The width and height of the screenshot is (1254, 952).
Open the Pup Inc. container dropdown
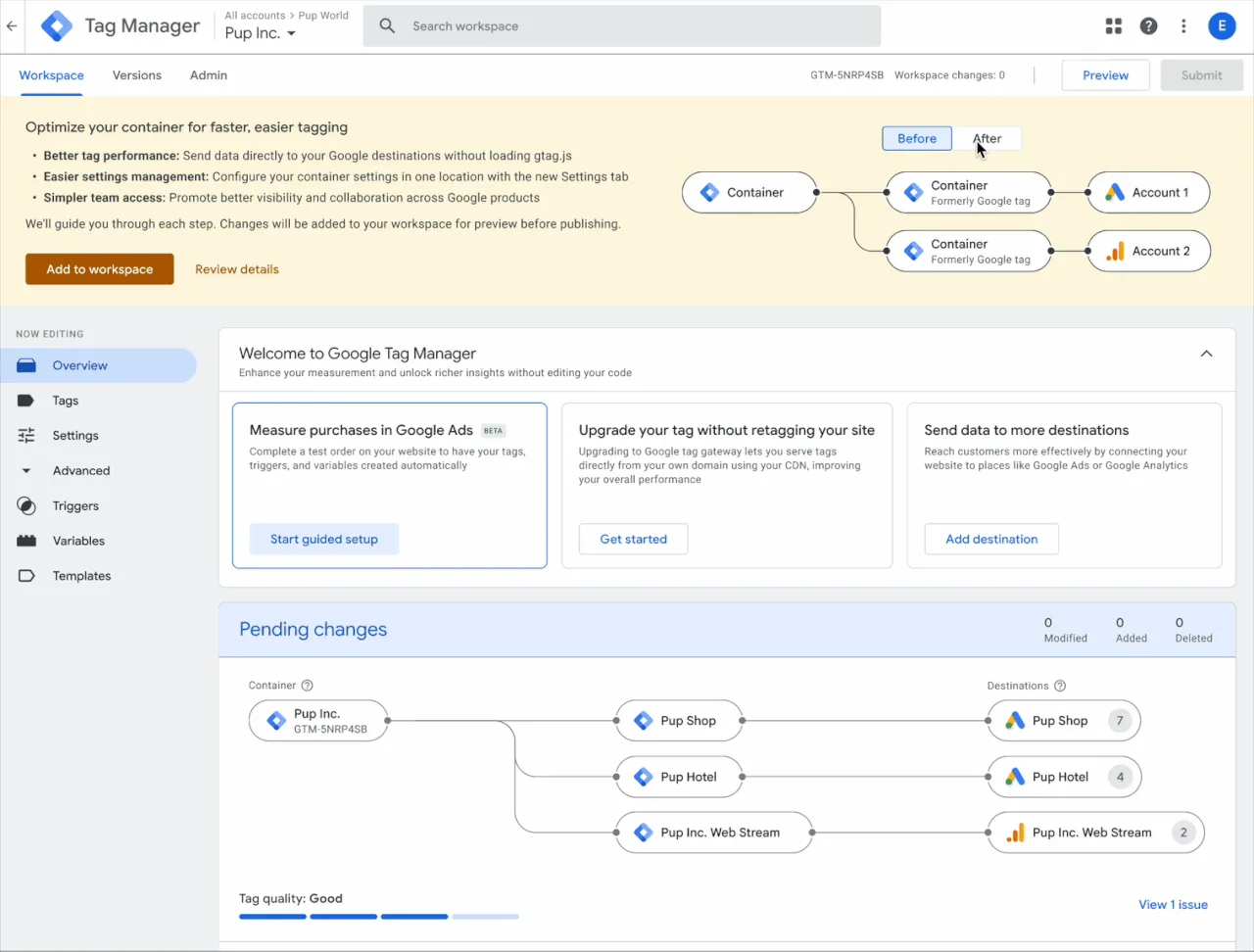coord(260,33)
